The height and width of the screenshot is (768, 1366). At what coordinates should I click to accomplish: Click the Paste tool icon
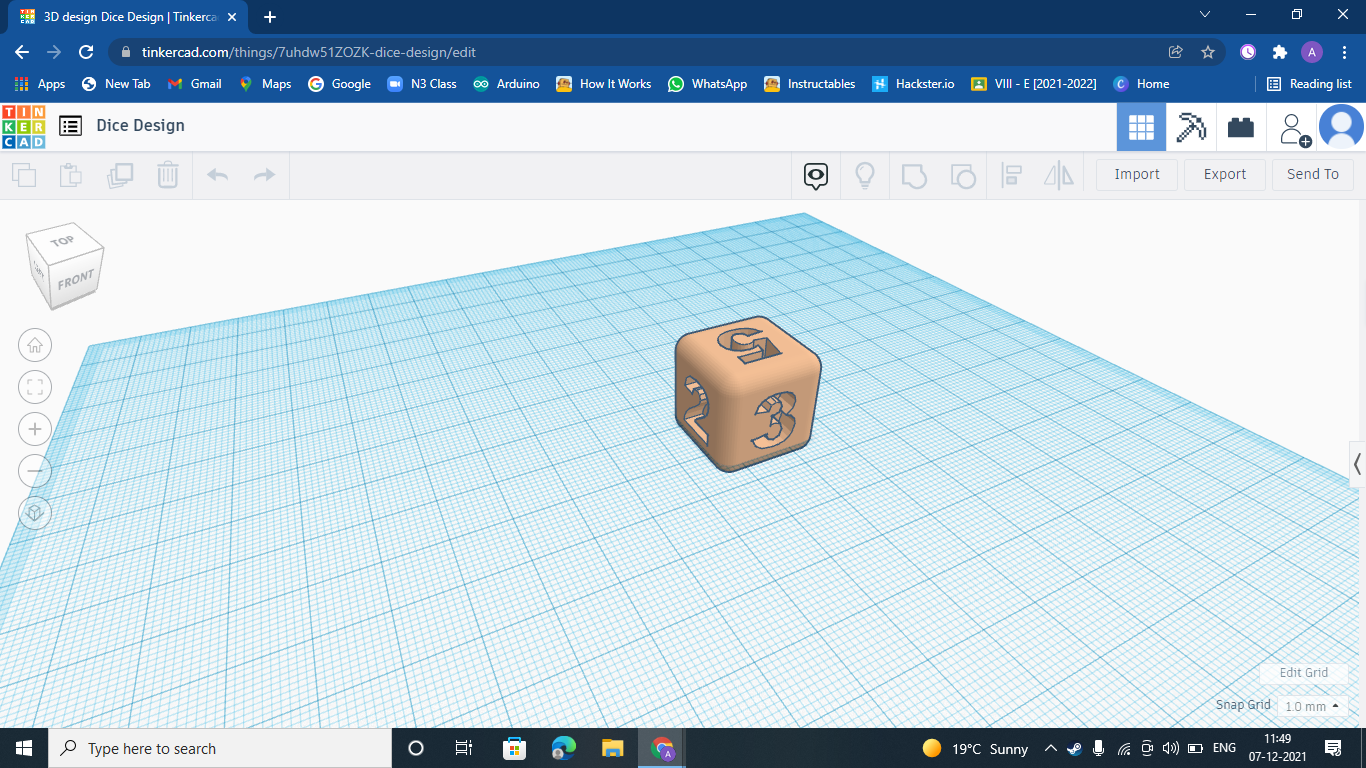(71, 176)
